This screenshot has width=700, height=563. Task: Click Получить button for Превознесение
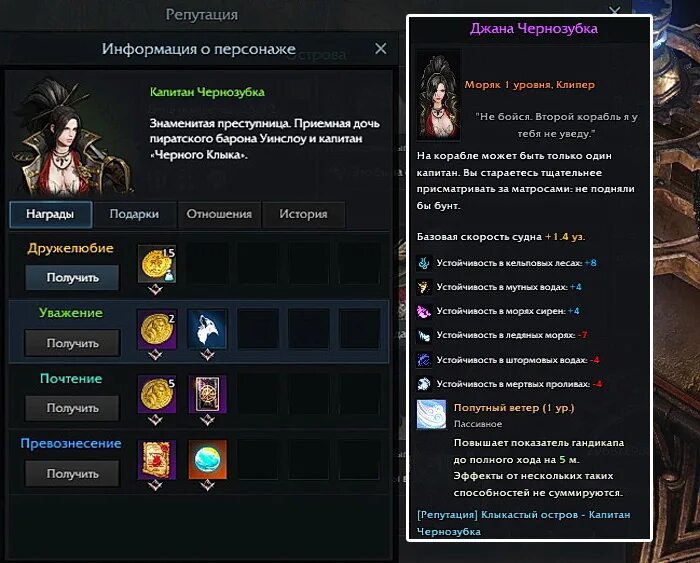point(72,474)
